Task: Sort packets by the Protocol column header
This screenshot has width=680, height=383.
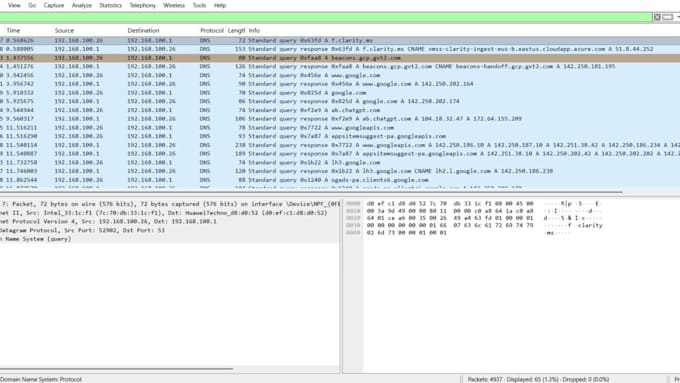Action: click(x=212, y=30)
